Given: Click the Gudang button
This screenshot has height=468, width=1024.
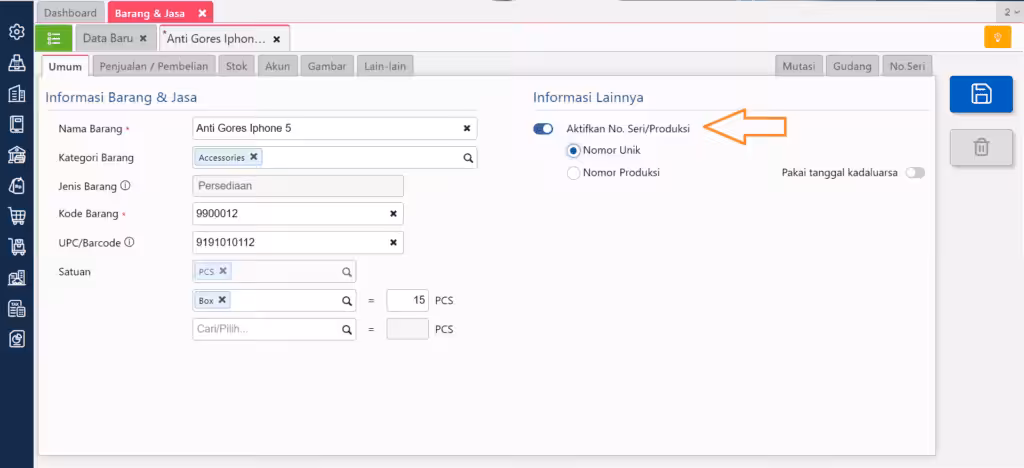Looking at the screenshot, I should point(852,66).
